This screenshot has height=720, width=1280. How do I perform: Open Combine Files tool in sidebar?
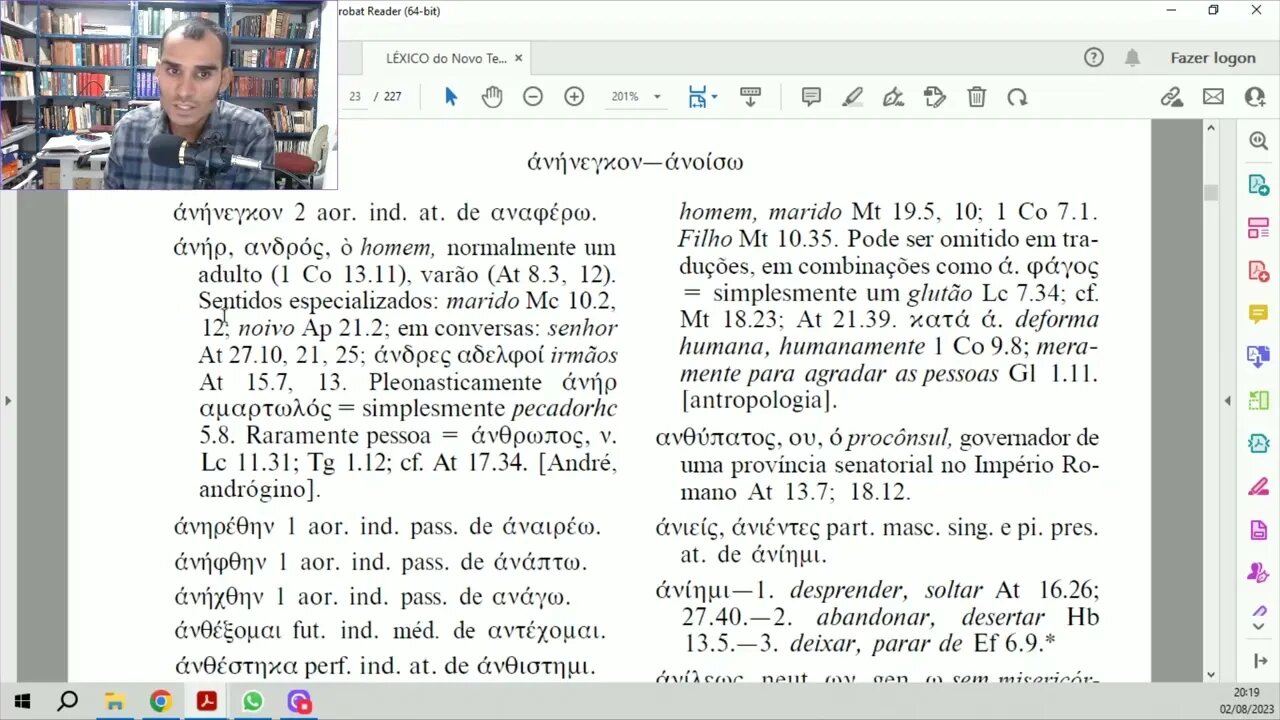(1258, 357)
